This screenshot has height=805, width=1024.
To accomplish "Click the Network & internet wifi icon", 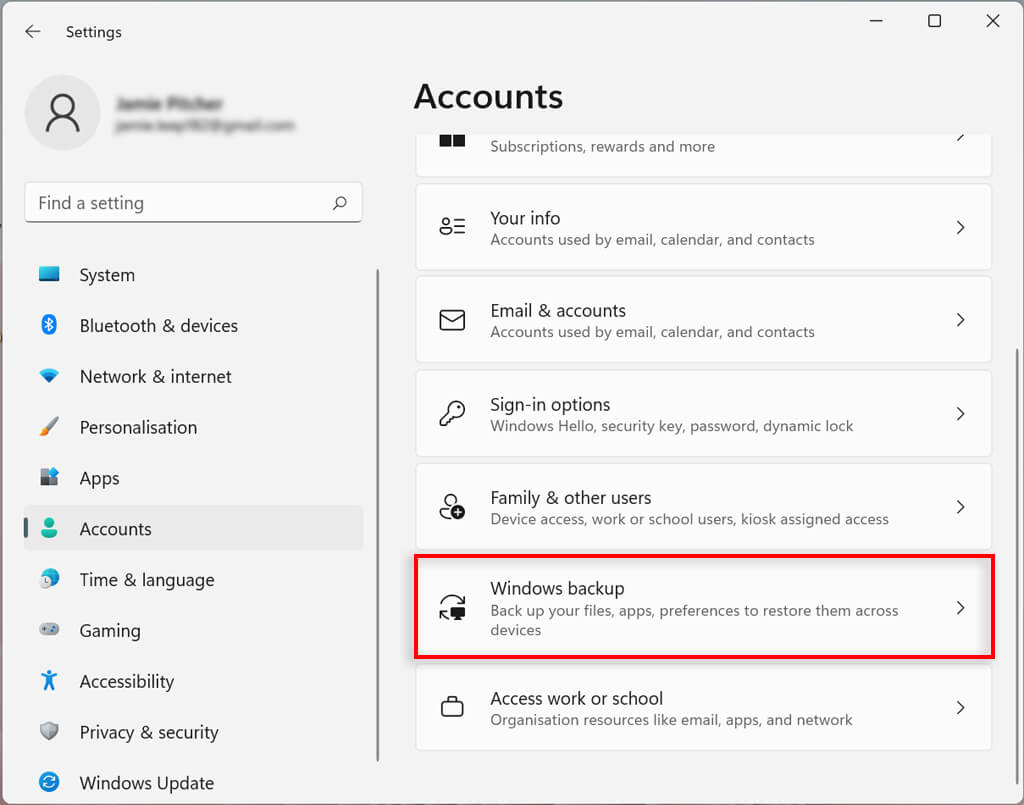I will click(x=49, y=376).
